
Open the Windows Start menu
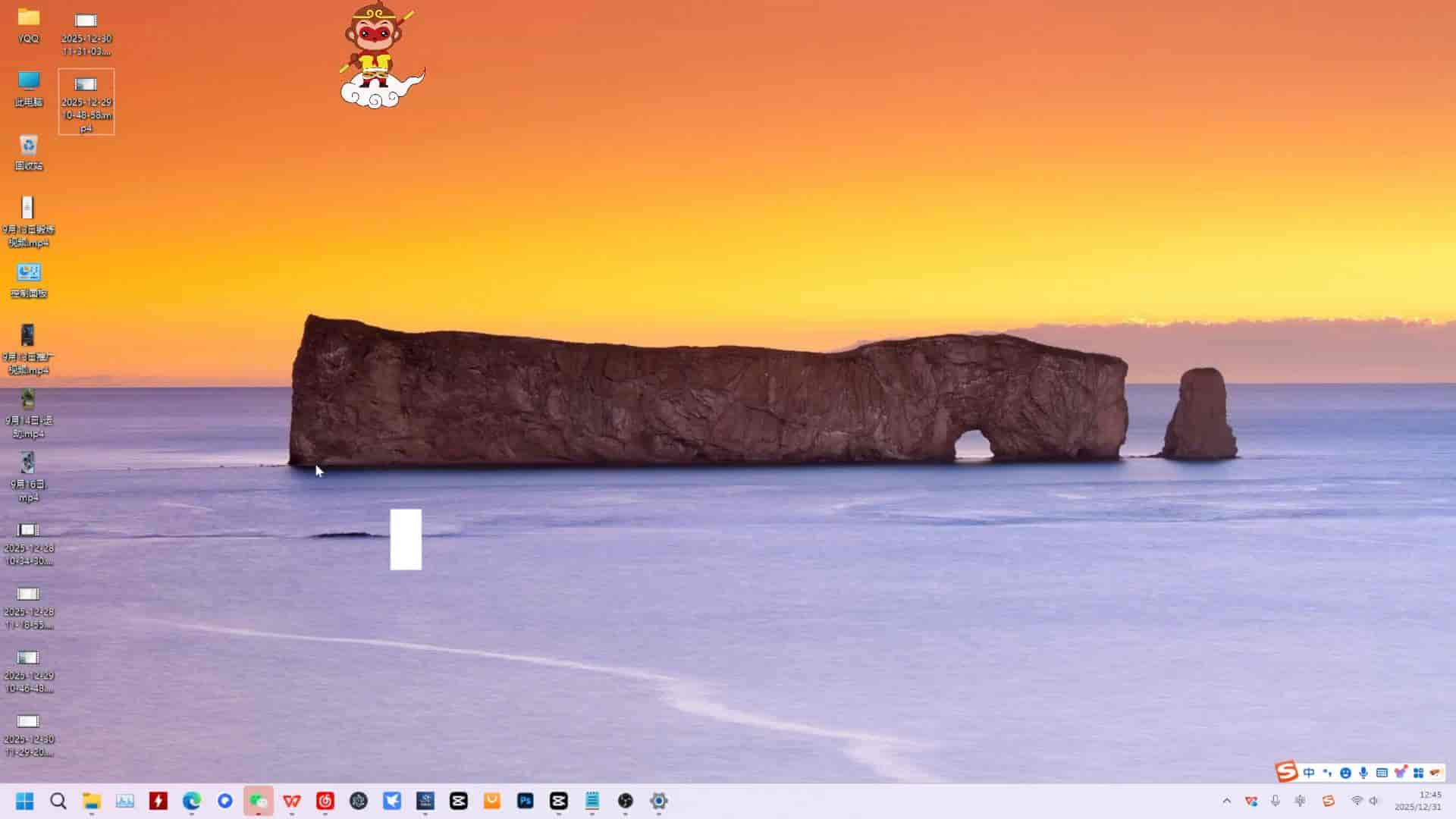(25, 801)
